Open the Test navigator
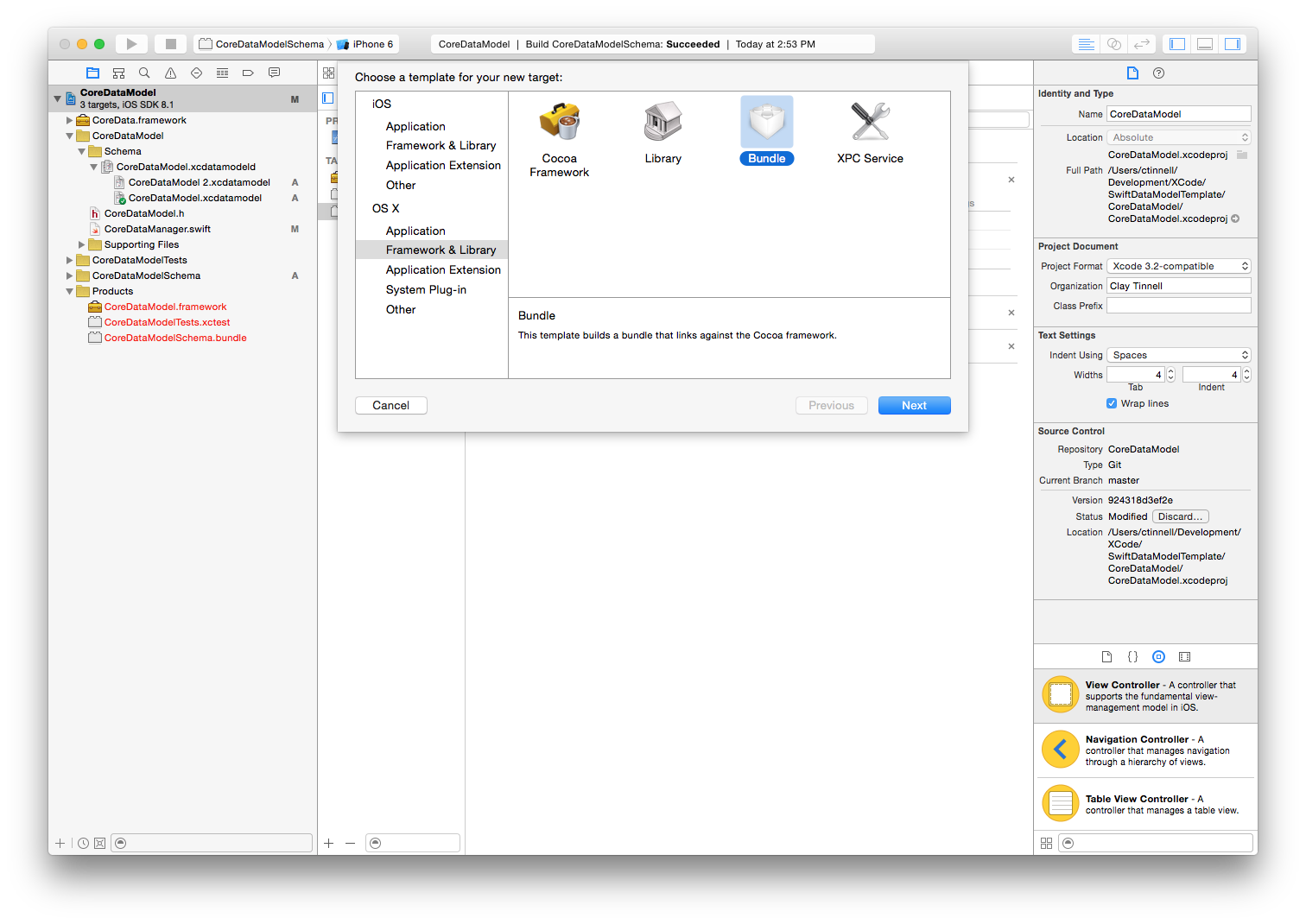 point(196,73)
